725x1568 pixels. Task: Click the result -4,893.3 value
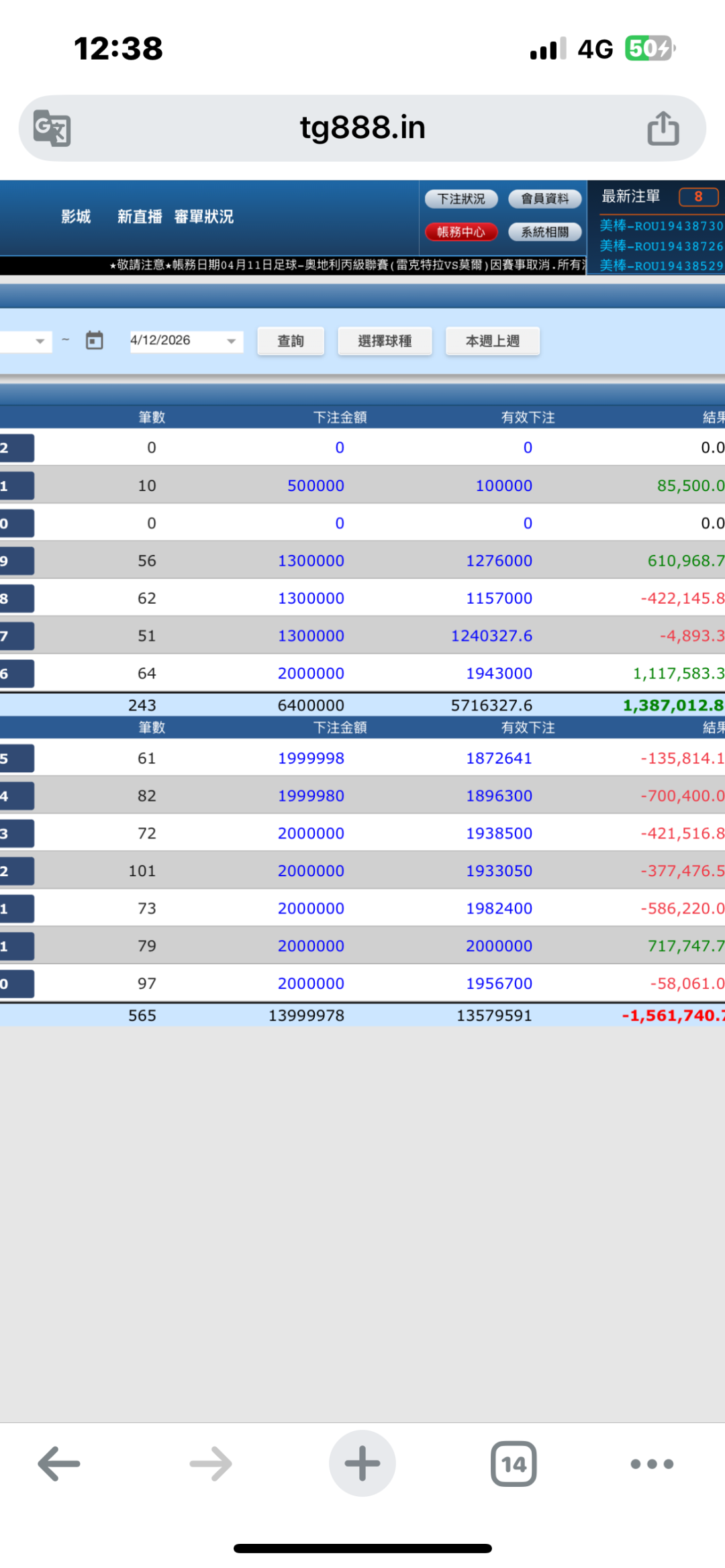point(692,636)
